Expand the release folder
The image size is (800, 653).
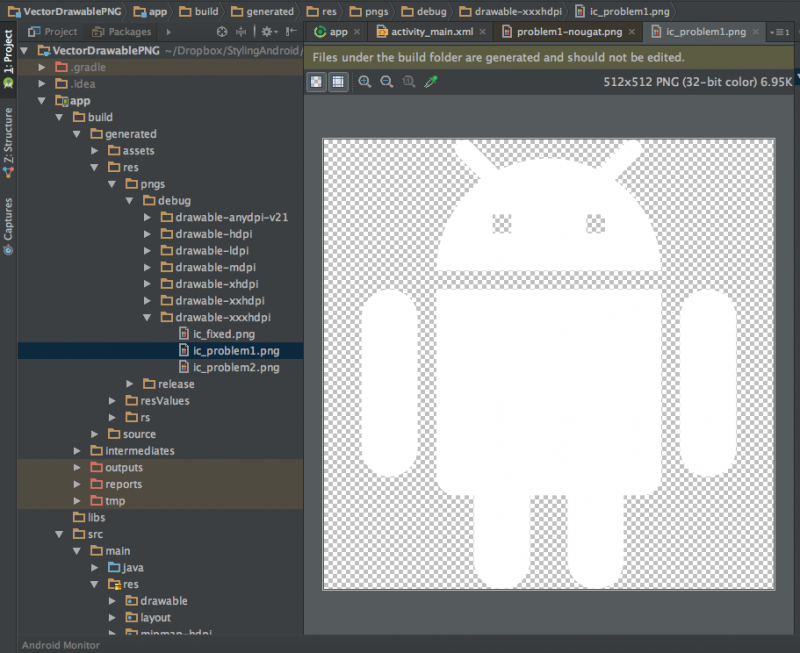[130, 384]
